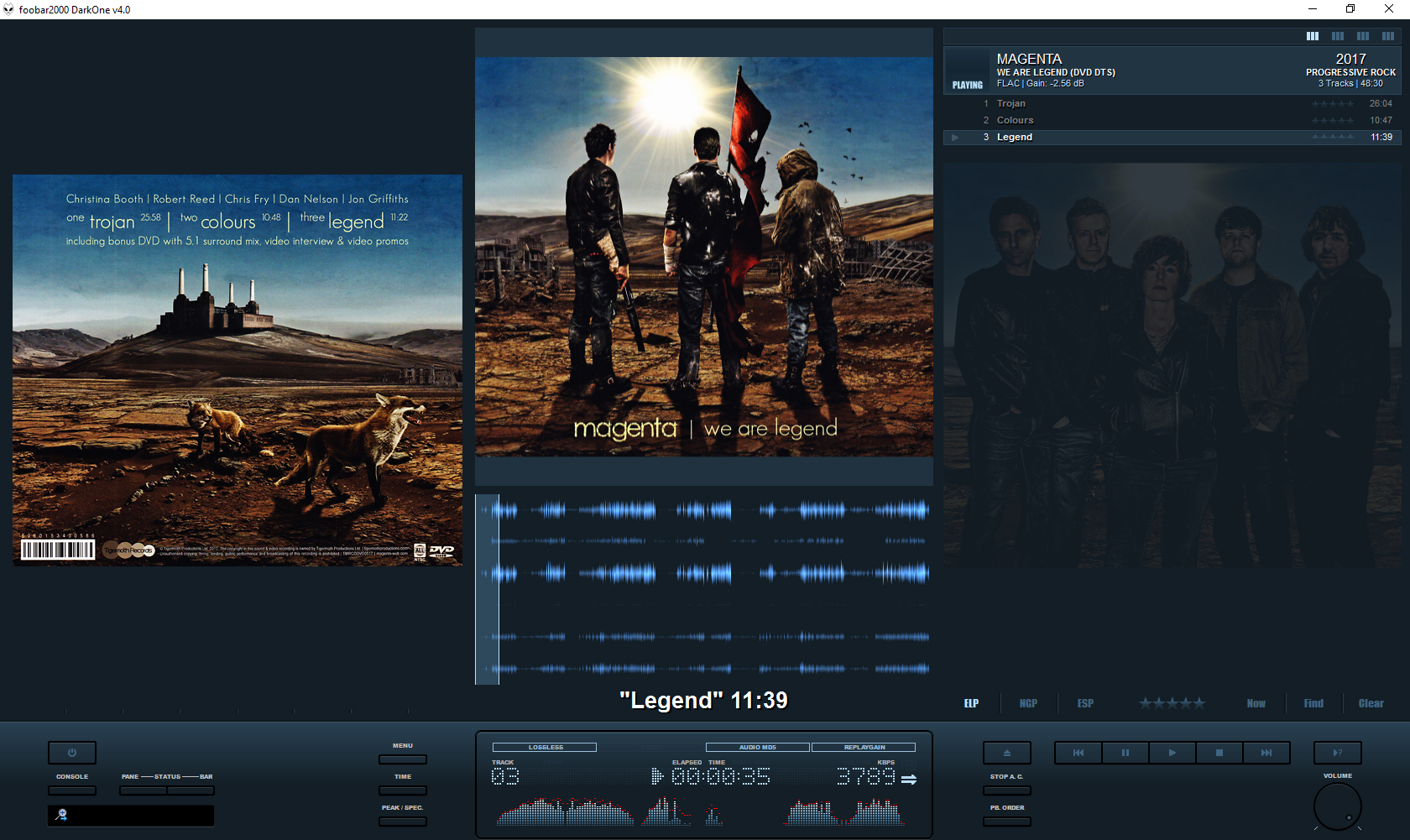
Task: Select track 1 Trojan
Action: coord(1172,103)
